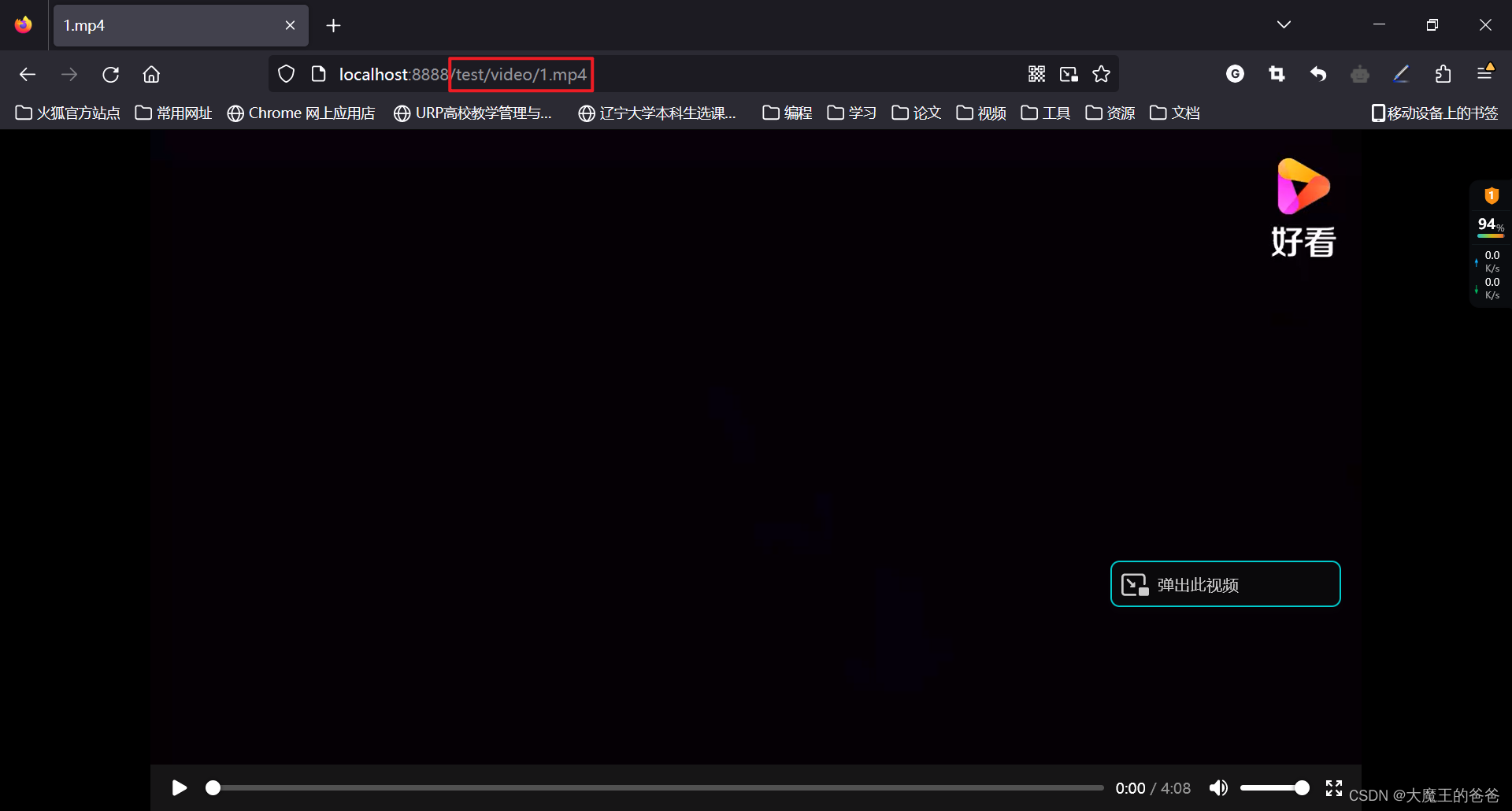Open the QR code scanner icon
The image size is (1512, 811).
click(1036, 73)
